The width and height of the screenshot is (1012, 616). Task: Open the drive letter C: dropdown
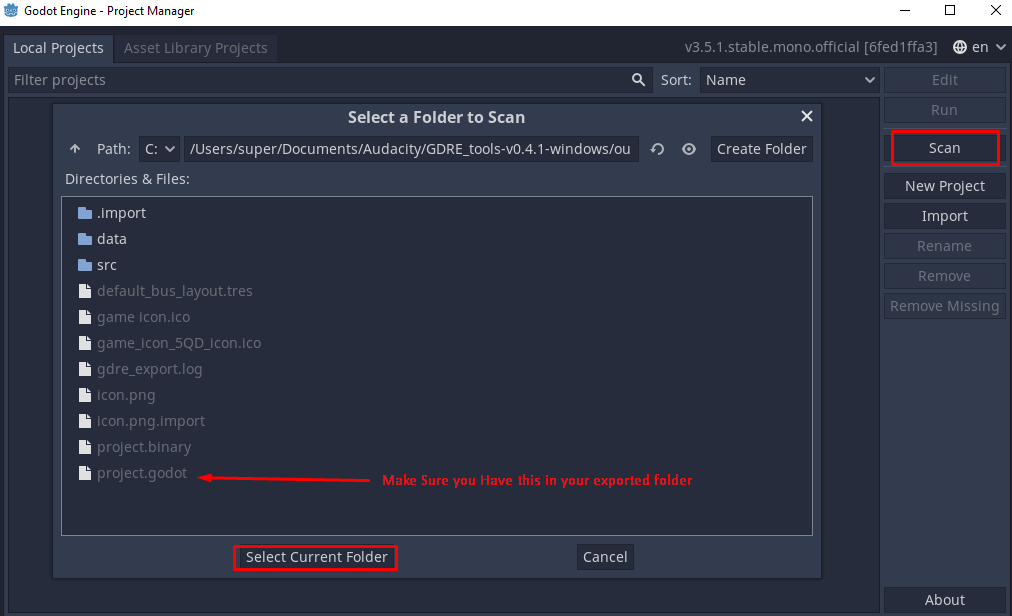(159, 149)
